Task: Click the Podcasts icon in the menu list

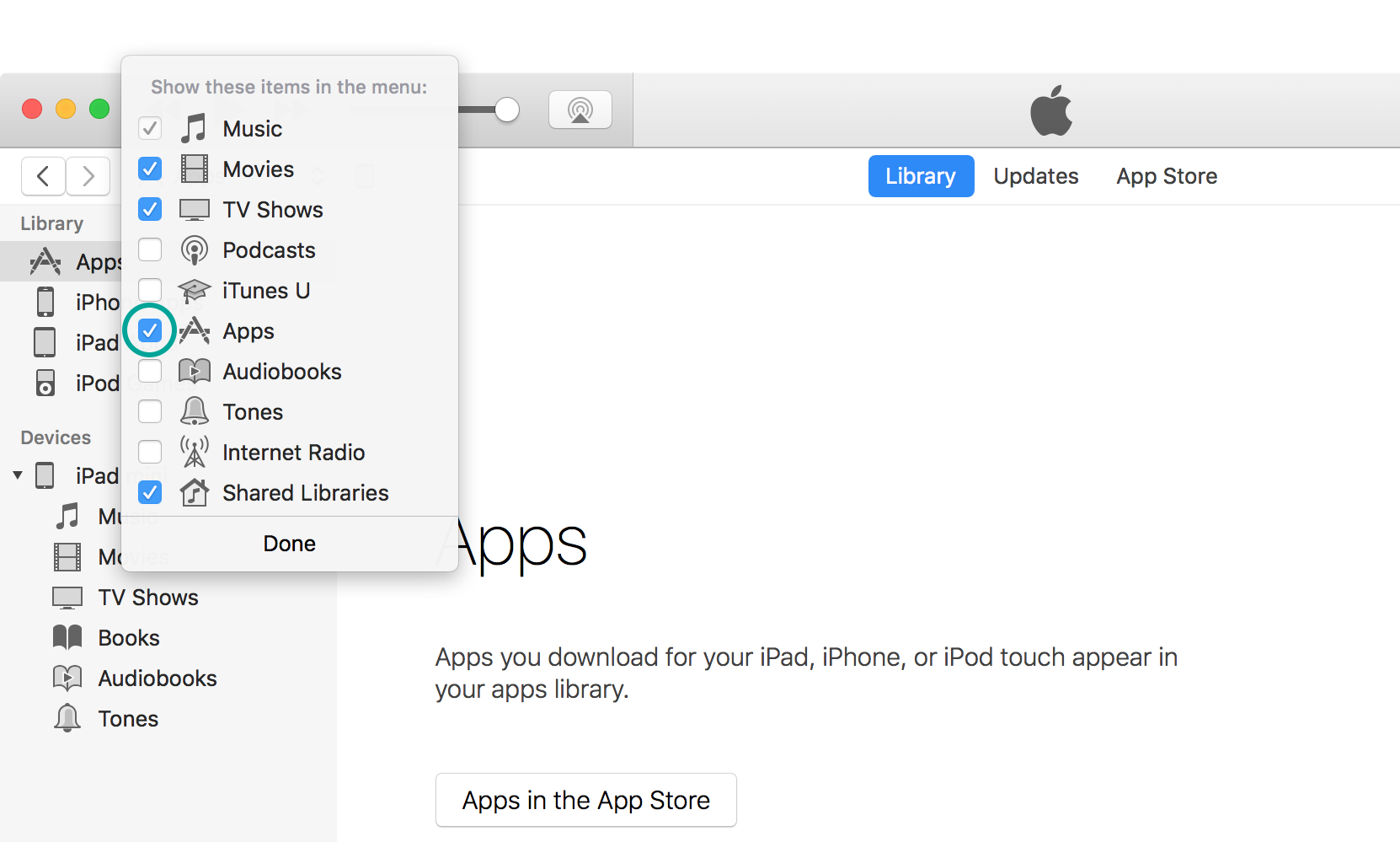Action: [195, 250]
